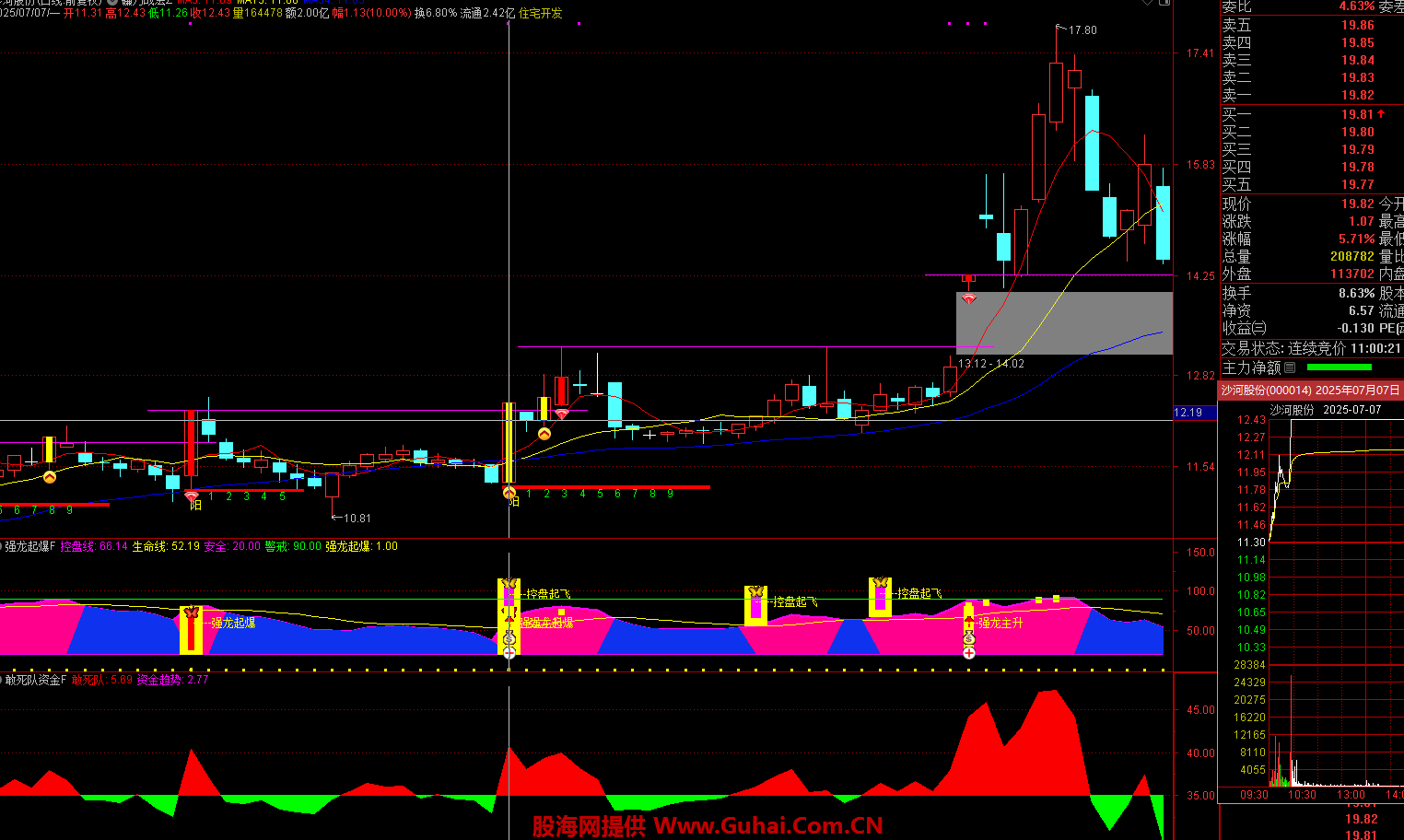Toggle the 敢死队资金F indicator panel circle
Screen dimensions: 1404x840
point(2,680)
